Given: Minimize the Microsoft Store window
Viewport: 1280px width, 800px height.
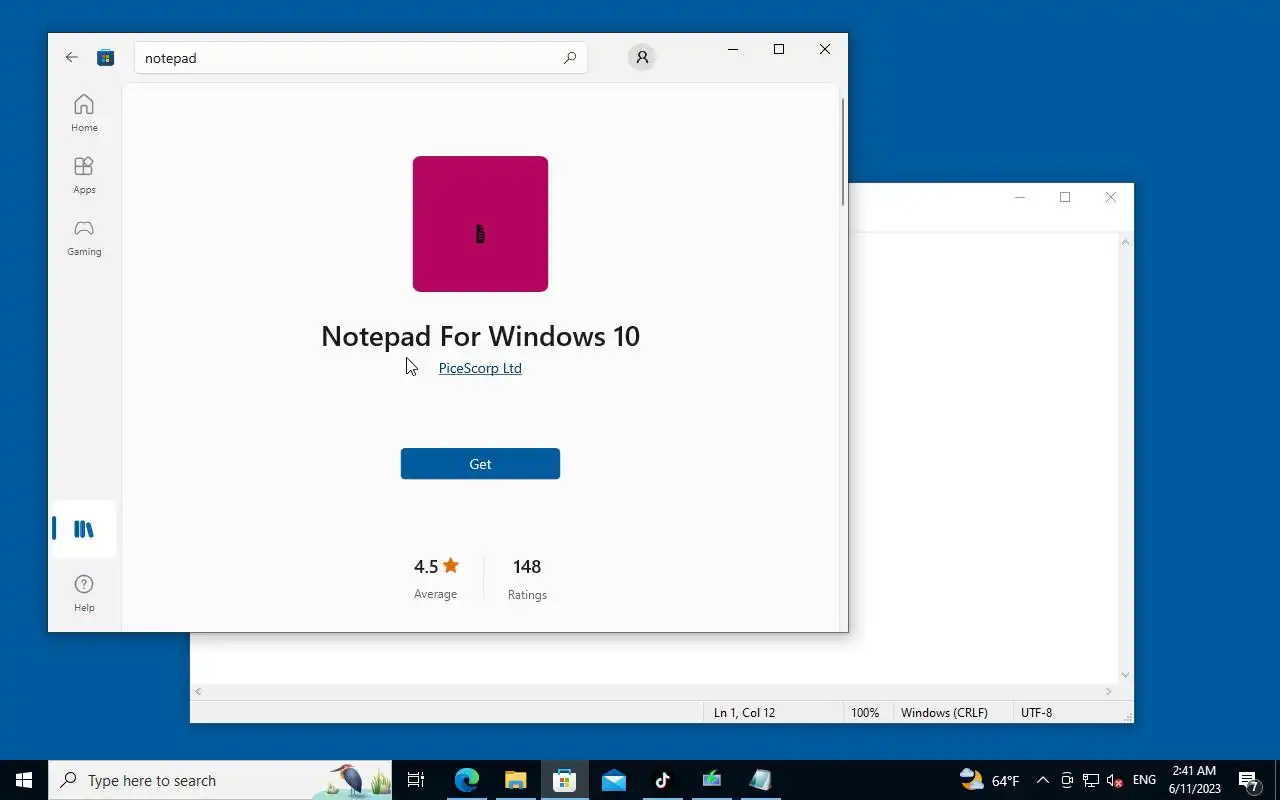Looking at the screenshot, I should pyautogui.click(x=733, y=49).
